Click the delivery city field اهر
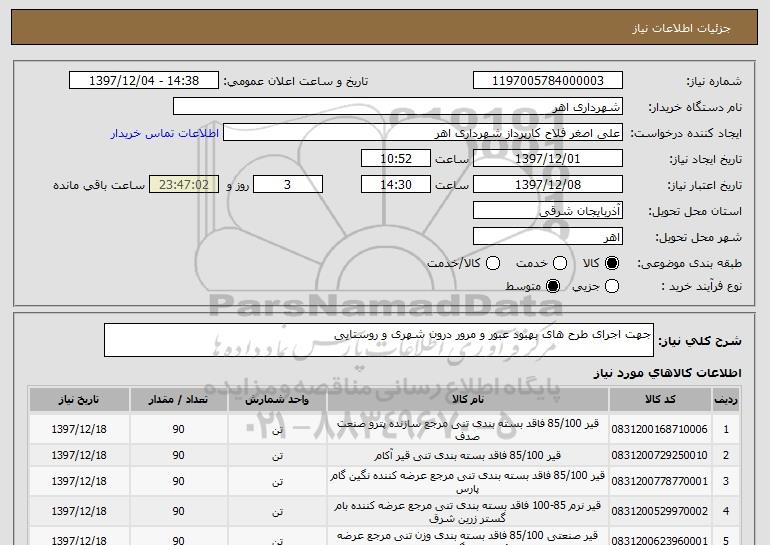 pos(548,237)
